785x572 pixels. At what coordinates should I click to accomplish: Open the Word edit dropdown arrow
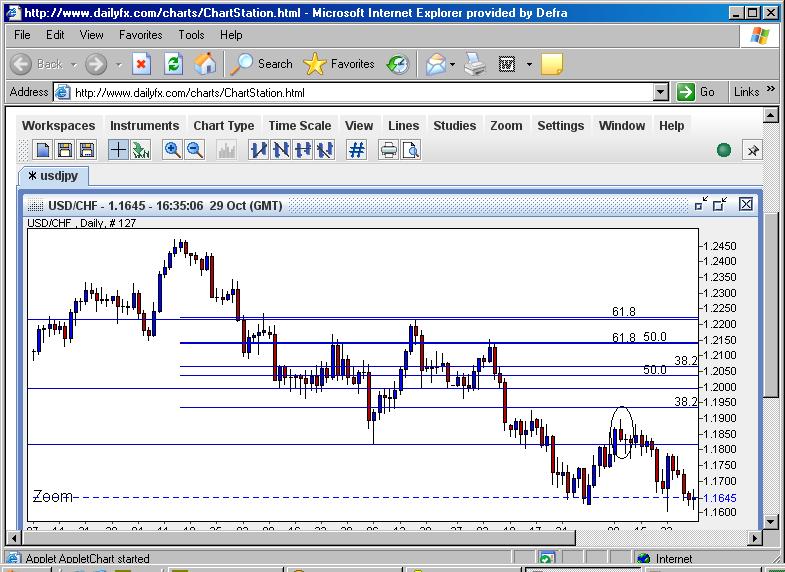tap(529, 65)
